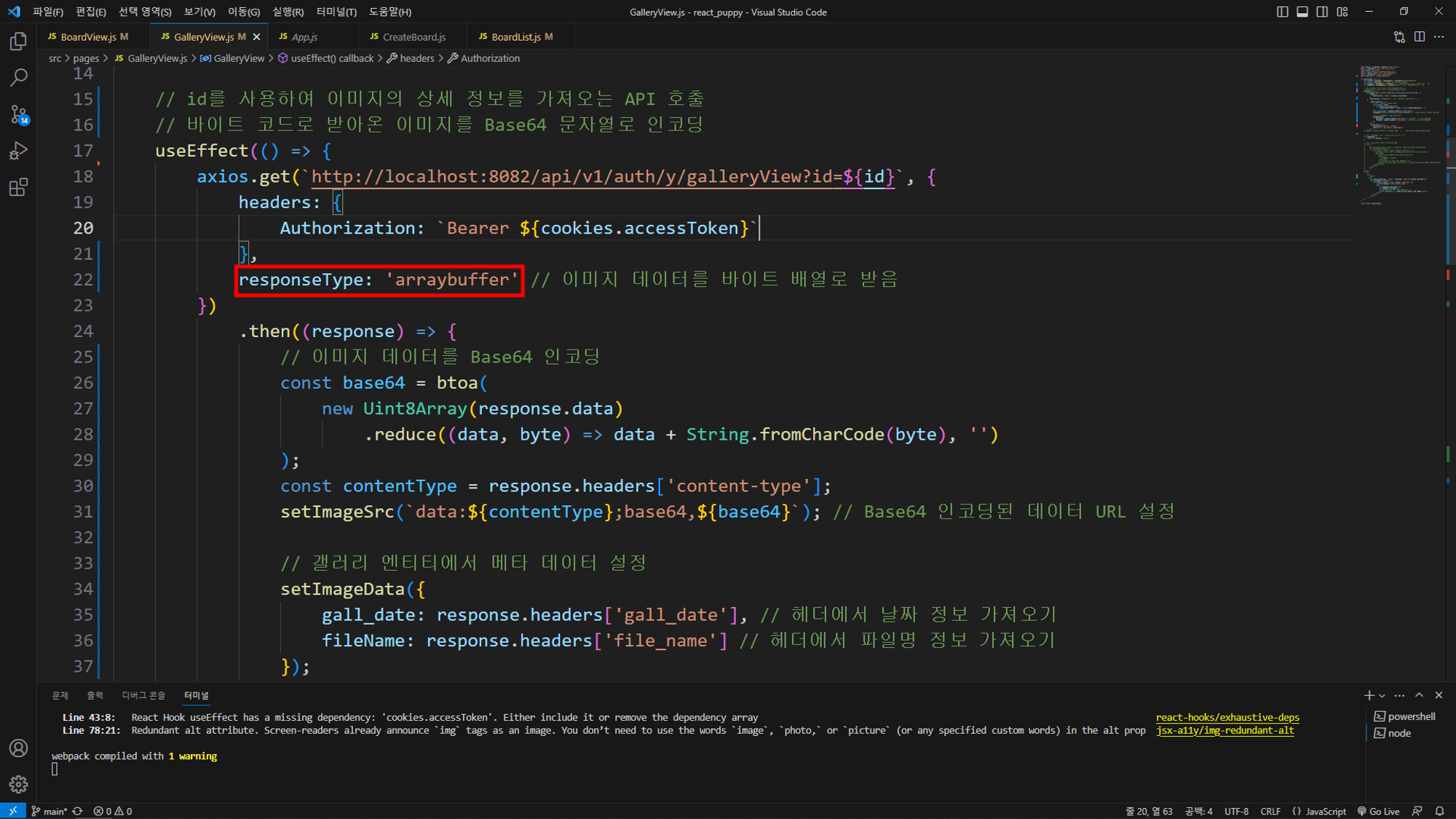This screenshot has height=819, width=1456.
Task: Open the Manage gear settings icon
Action: pyautogui.click(x=18, y=784)
